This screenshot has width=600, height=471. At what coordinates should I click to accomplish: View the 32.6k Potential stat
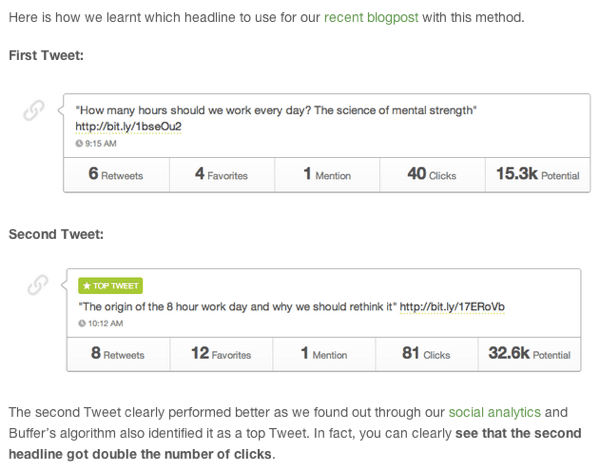coord(529,354)
